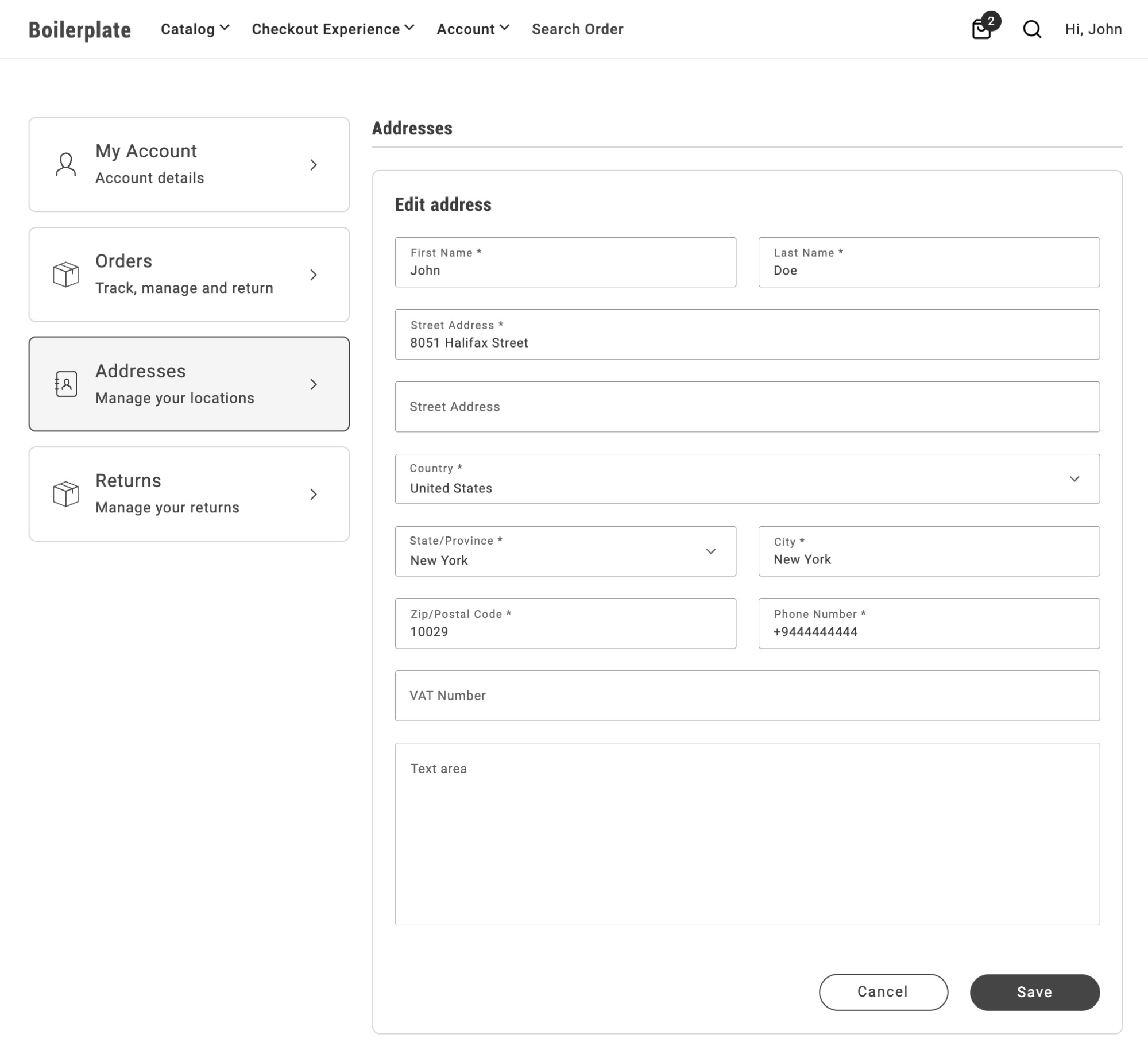Click the VAT Number input field
The width and height of the screenshot is (1148, 1046).
747,696
